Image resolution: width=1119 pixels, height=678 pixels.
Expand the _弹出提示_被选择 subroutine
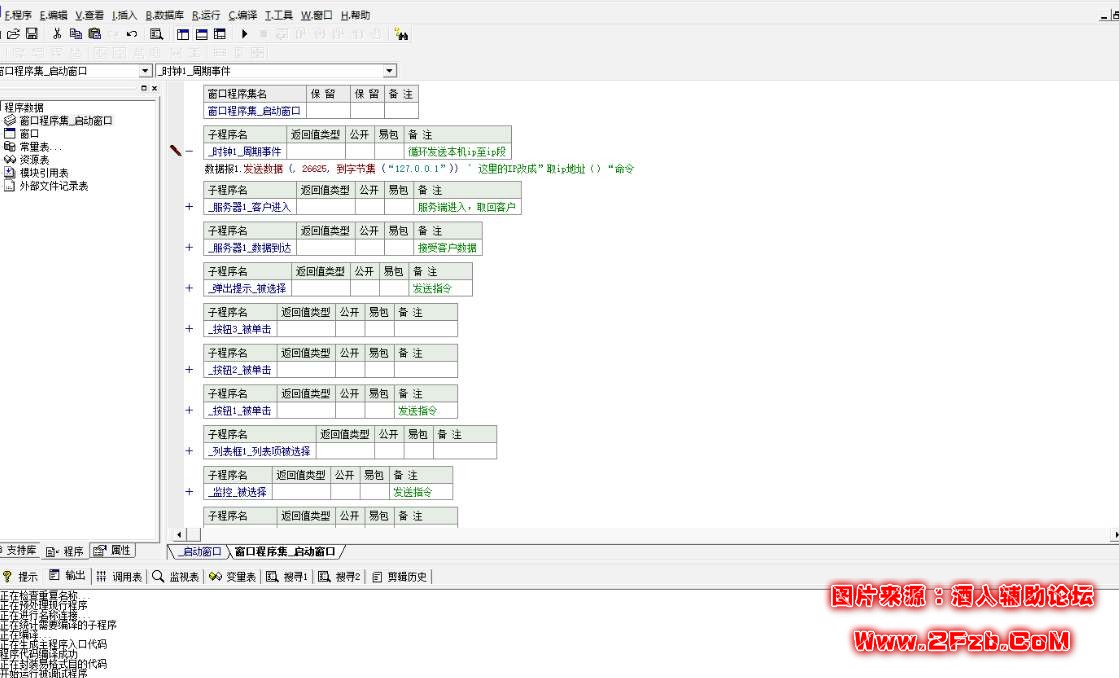click(x=190, y=288)
